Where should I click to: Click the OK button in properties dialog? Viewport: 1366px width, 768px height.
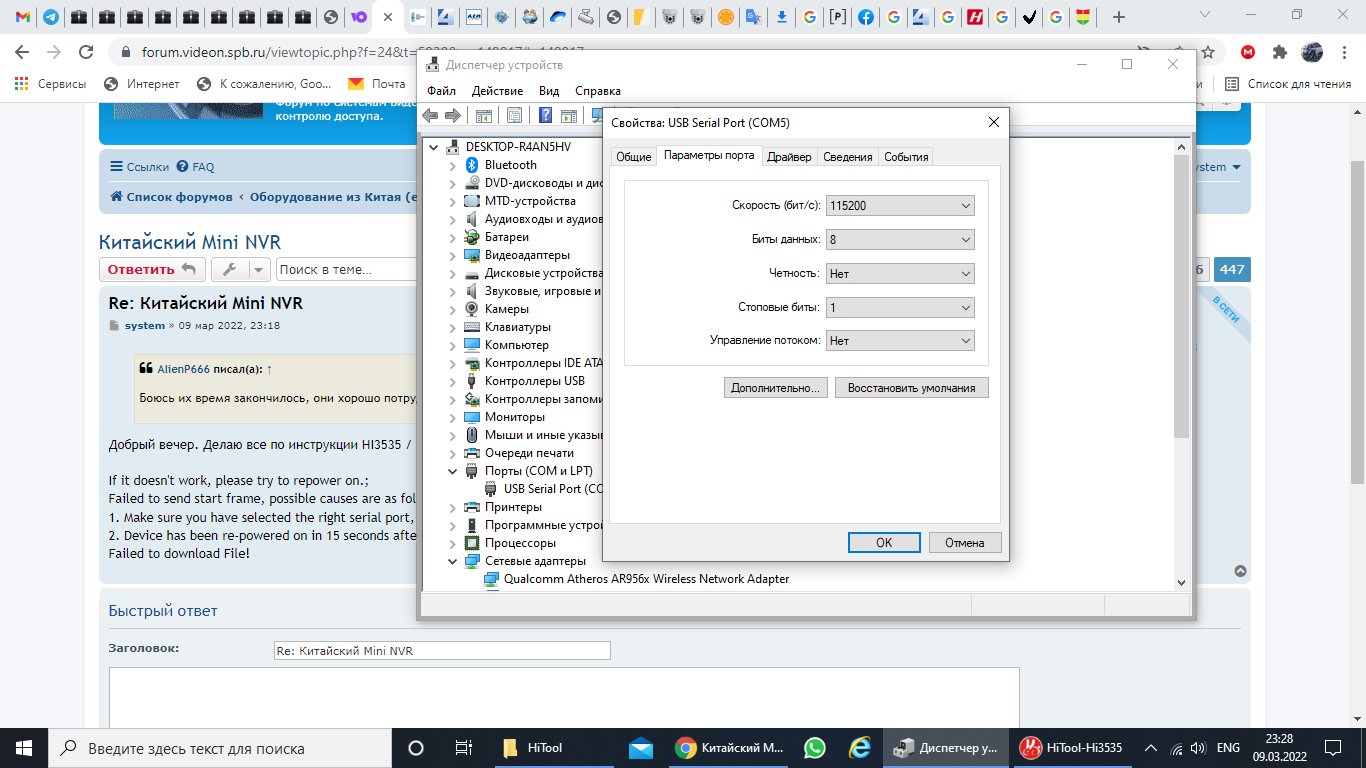pos(884,543)
